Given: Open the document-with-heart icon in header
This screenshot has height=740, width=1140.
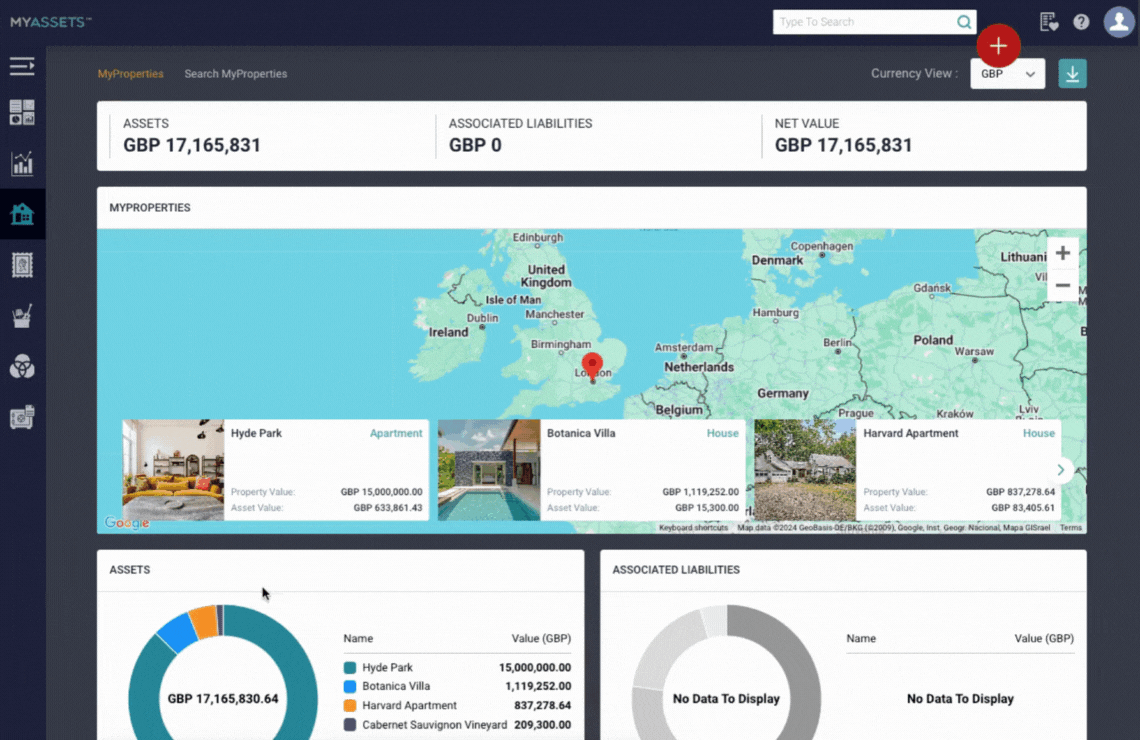Looking at the screenshot, I should tap(1048, 22).
